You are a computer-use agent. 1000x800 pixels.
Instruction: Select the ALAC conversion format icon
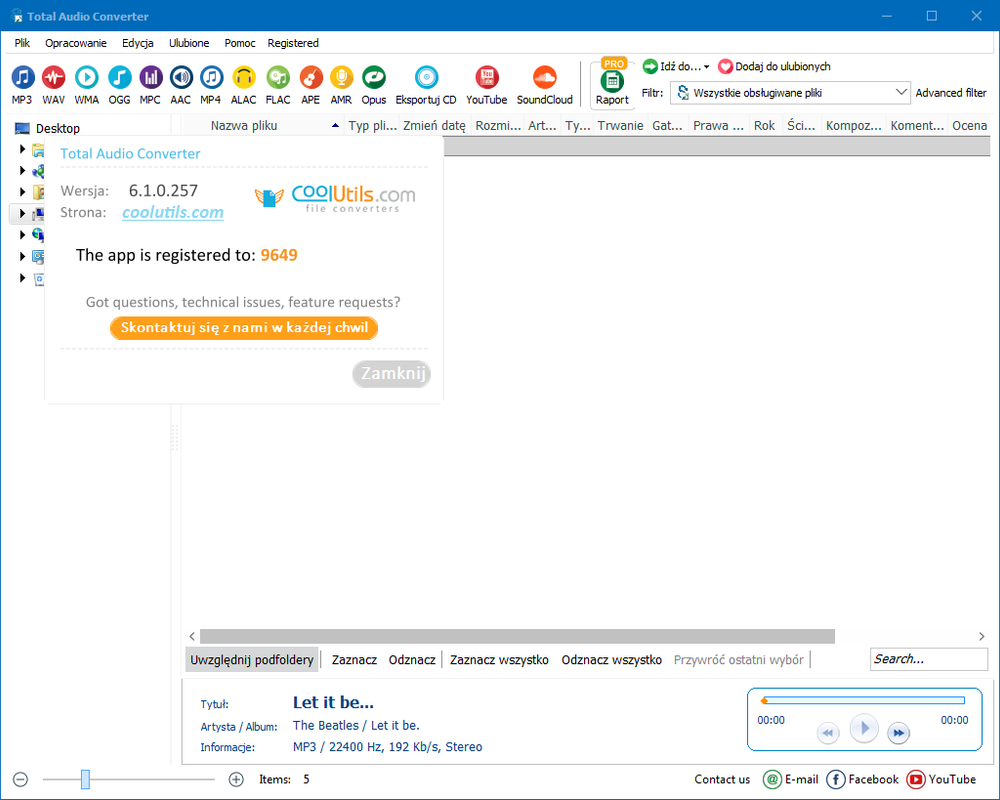click(244, 85)
